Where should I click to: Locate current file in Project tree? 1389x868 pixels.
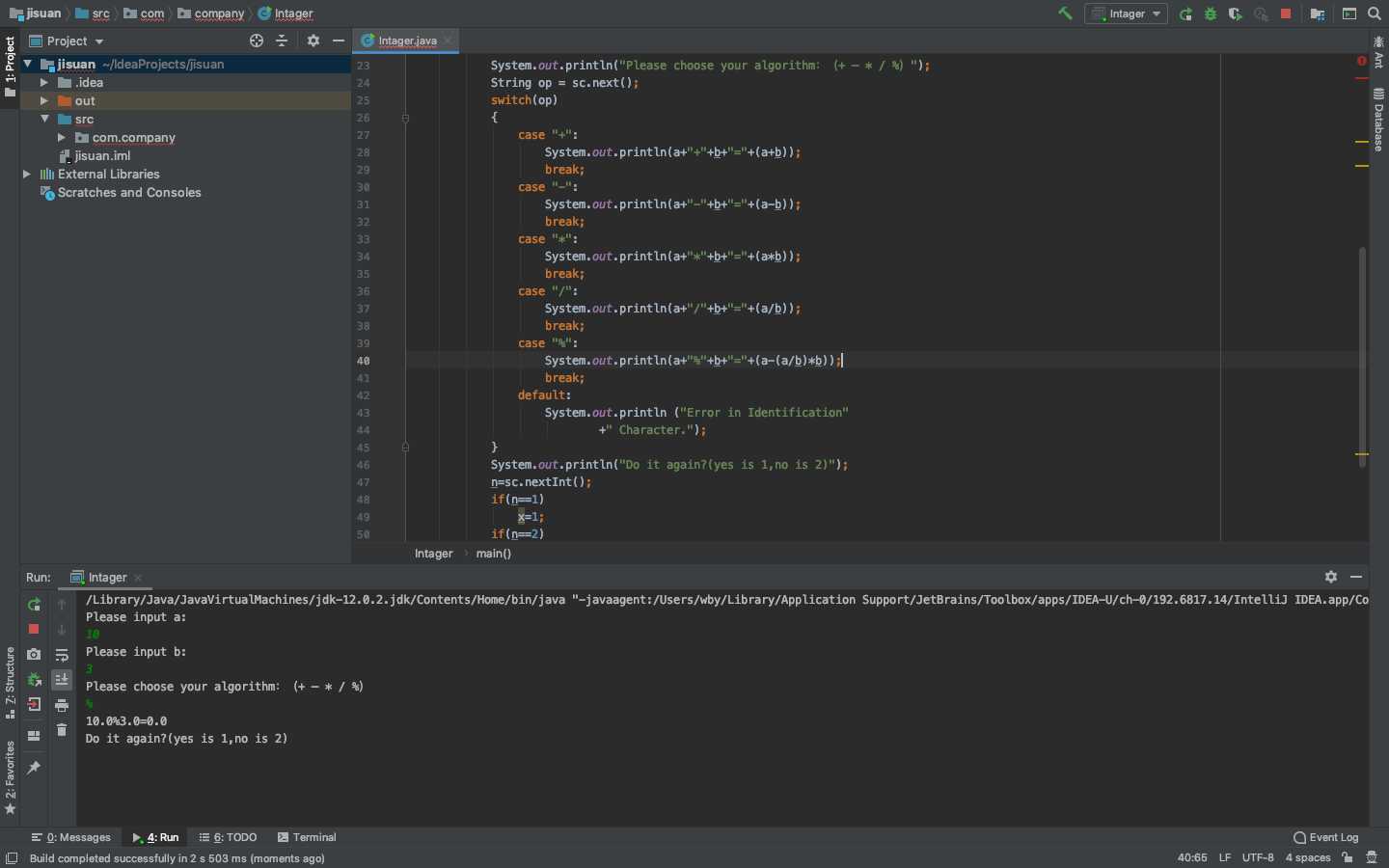pyautogui.click(x=257, y=41)
